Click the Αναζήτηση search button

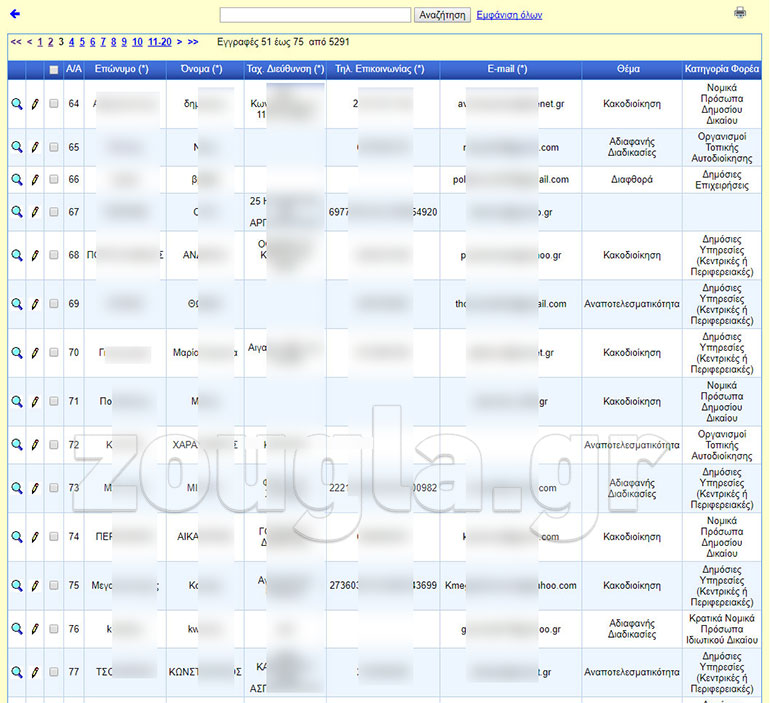[x=442, y=15]
